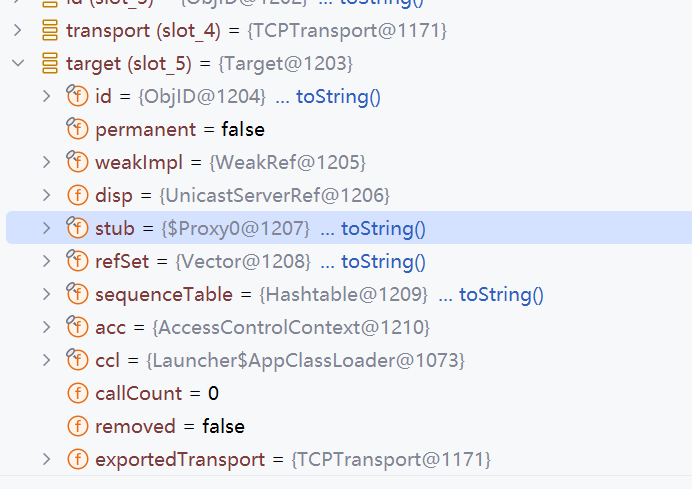Collapse the target (slot_5) node
Viewport: 692px width, 489px height.
pyautogui.click(x=18, y=63)
